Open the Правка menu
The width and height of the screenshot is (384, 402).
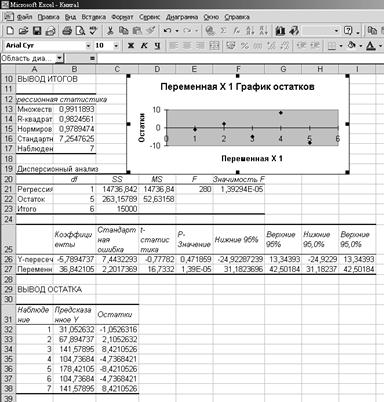pos(48,17)
